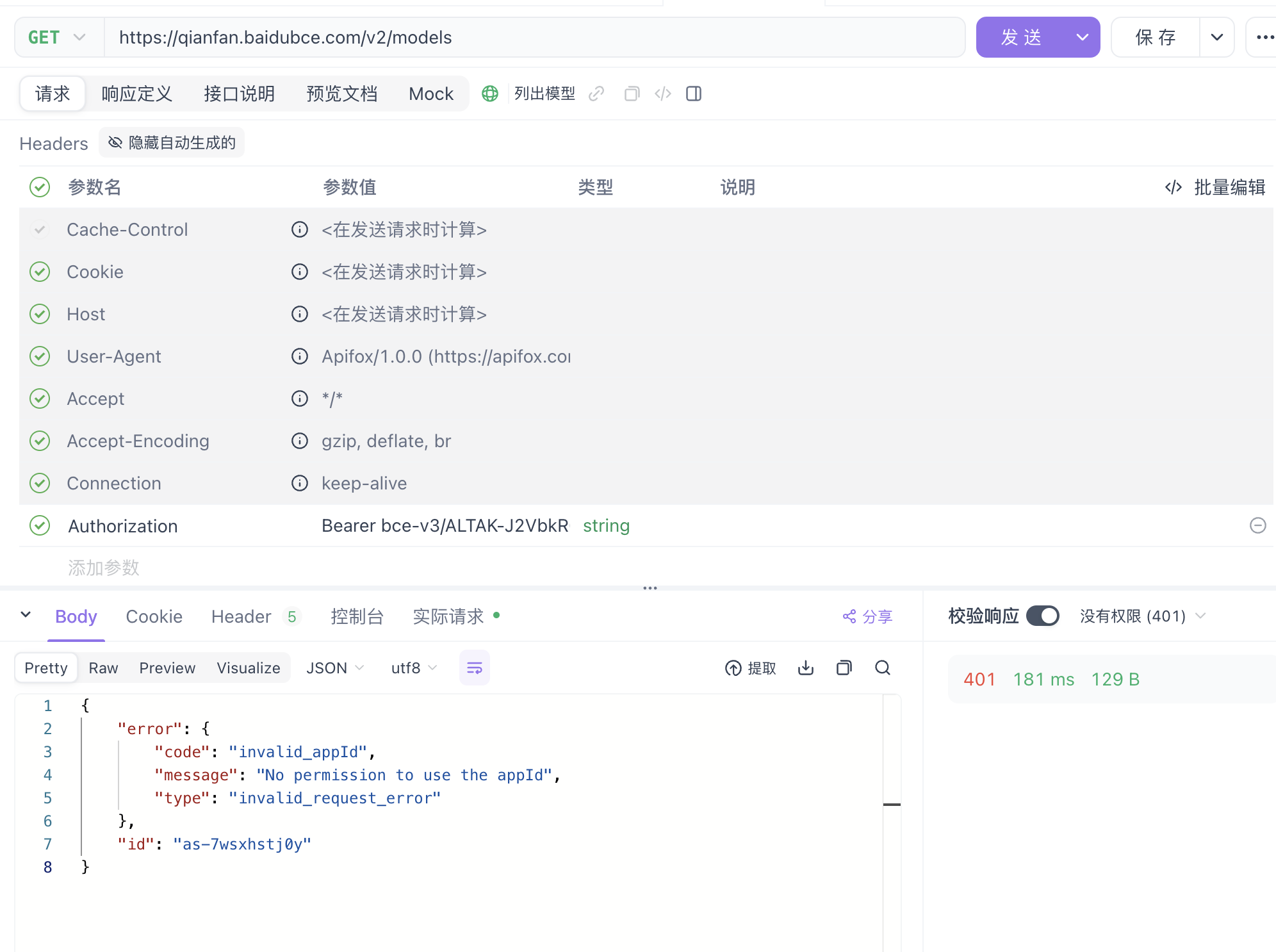1276x952 pixels.
Task: Click info icon next to User-Agent
Action: [x=300, y=356]
